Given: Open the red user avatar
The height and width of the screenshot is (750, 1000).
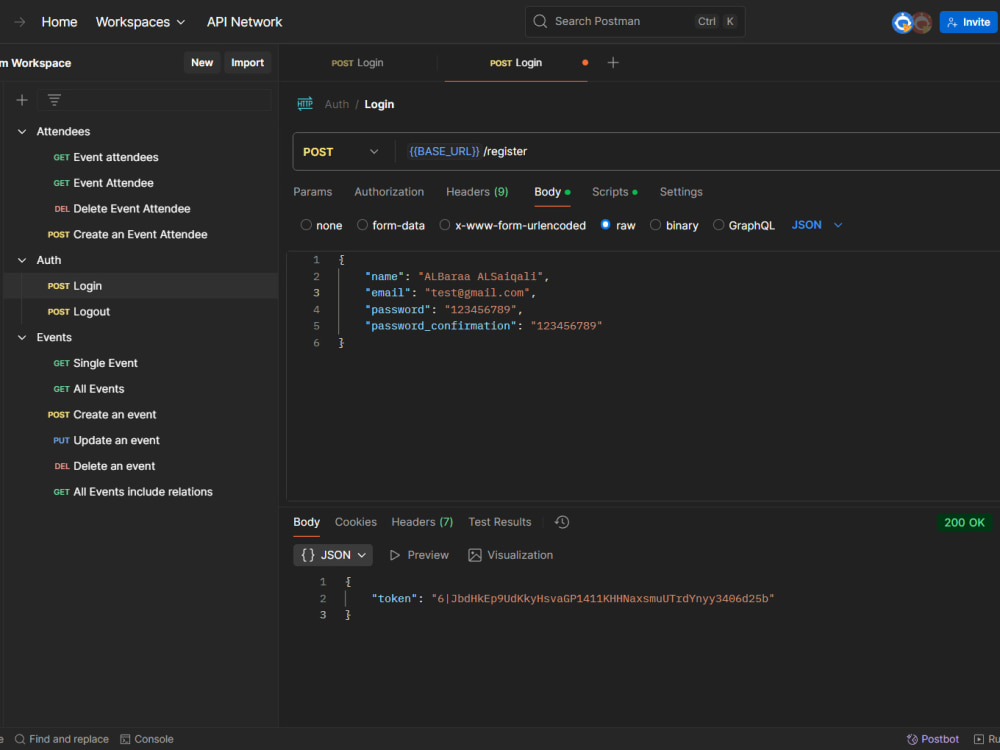Looking at the screenshot, I should tap(922, 22).
